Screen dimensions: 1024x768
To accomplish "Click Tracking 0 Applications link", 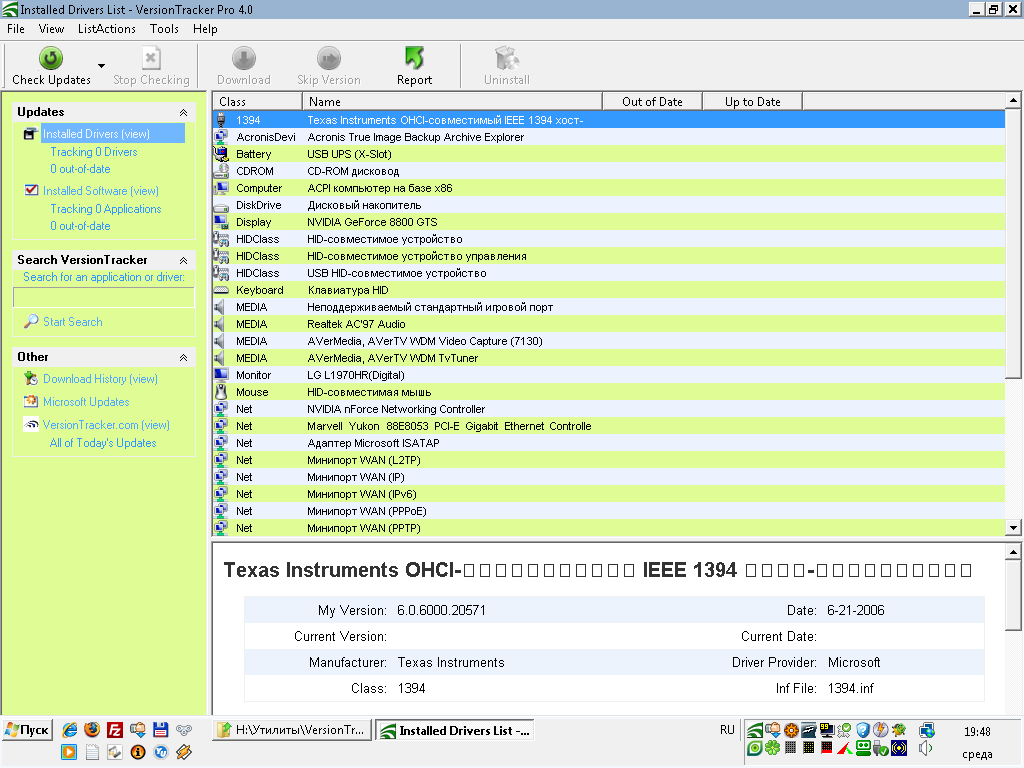I will (x=106, y=209).
